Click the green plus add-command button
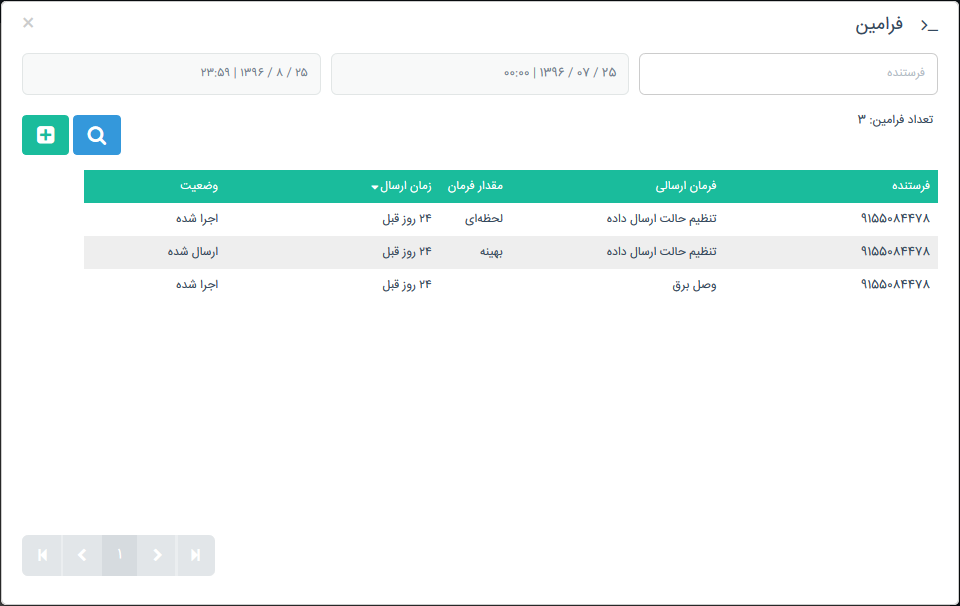 click(46, 135)
